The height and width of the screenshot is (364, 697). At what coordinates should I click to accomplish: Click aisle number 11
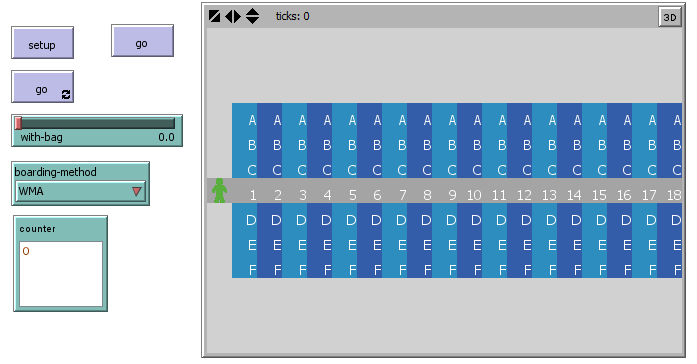pos(499,195)
